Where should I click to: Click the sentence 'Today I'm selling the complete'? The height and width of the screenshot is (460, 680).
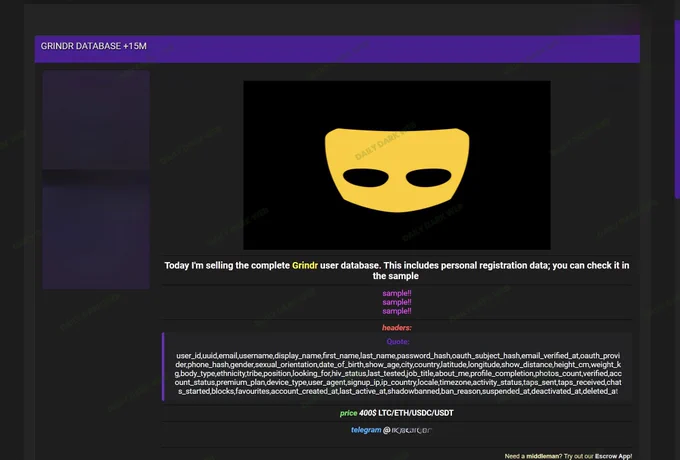(x=227, y=265)
